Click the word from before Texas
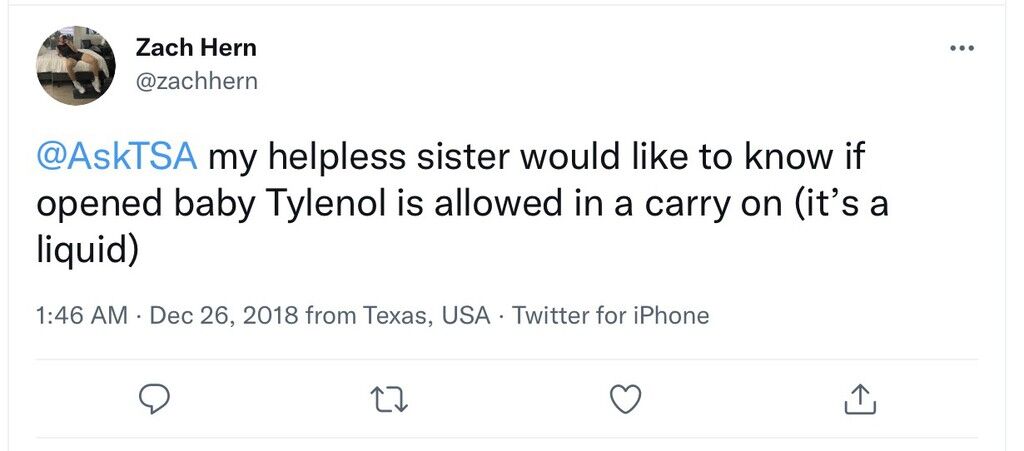The image size is (1024, 451). (x=330, y=315)
